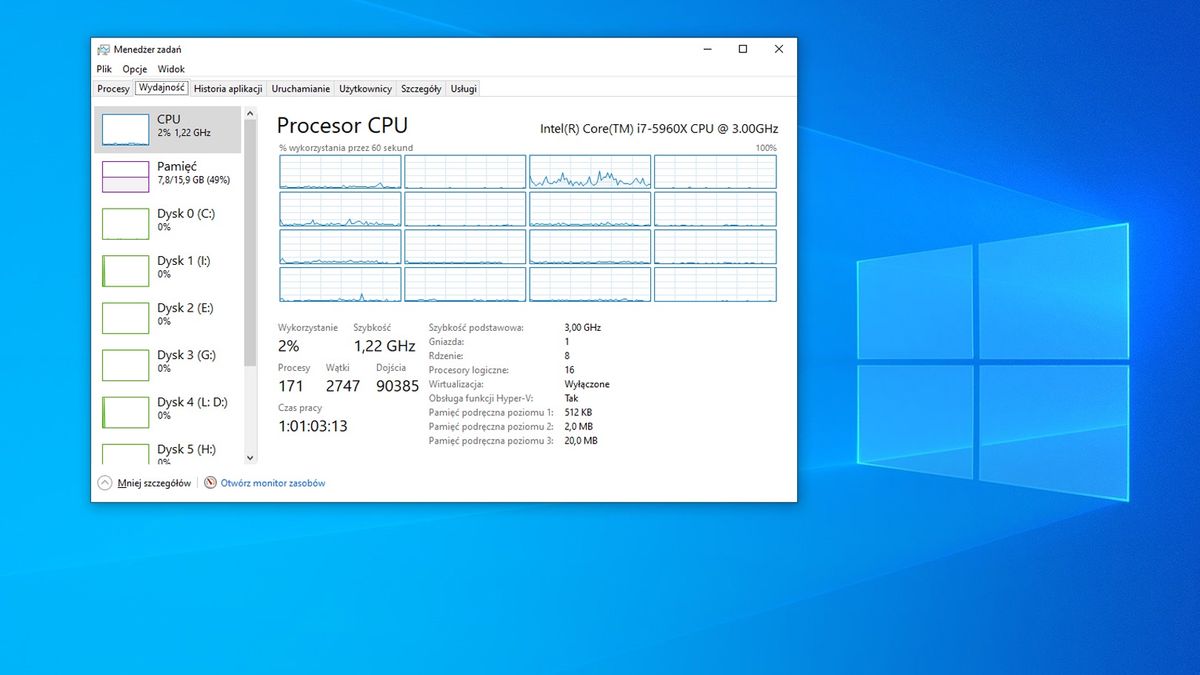The image size is (1200, 675).
Task: Maximize the Menedżer zadań window
Action: coord(743,49)
